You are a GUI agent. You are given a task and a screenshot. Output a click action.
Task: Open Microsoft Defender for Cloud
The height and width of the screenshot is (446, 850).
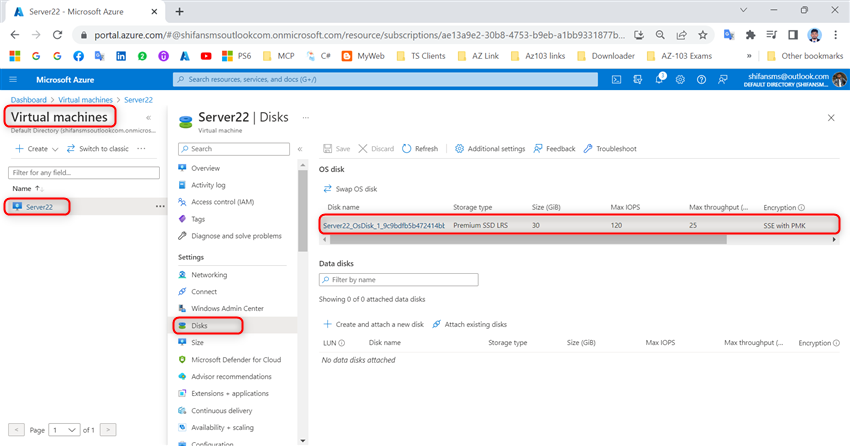click(236, 359)
